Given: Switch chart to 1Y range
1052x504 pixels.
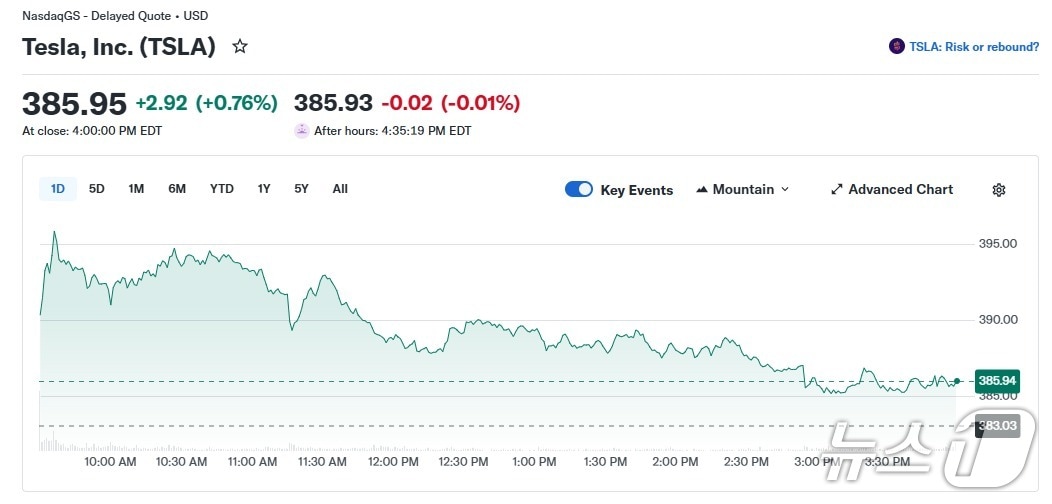Looking at the screenshot, I should click(264, 189).
